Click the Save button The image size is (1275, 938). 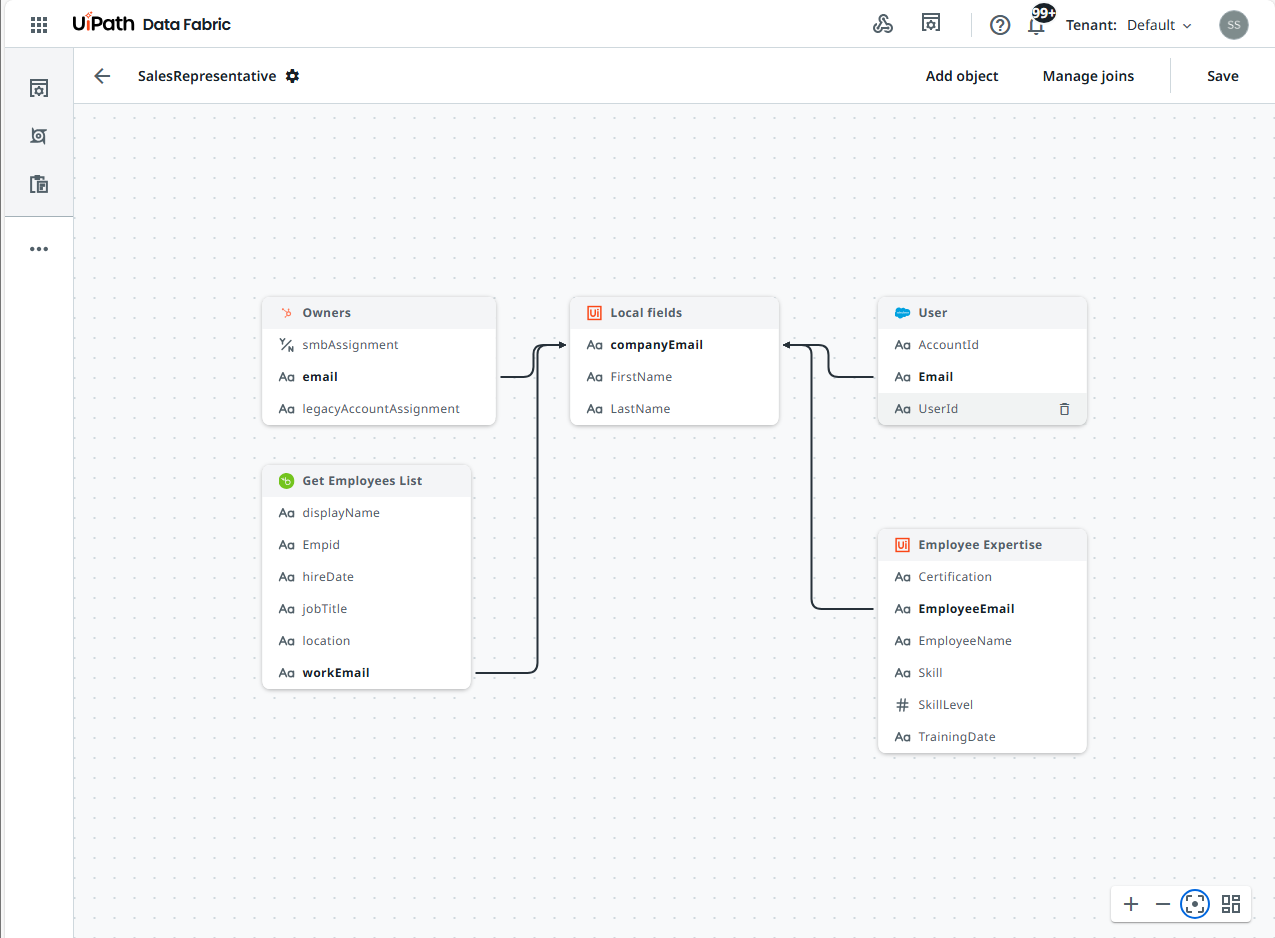click(1222, 76)
